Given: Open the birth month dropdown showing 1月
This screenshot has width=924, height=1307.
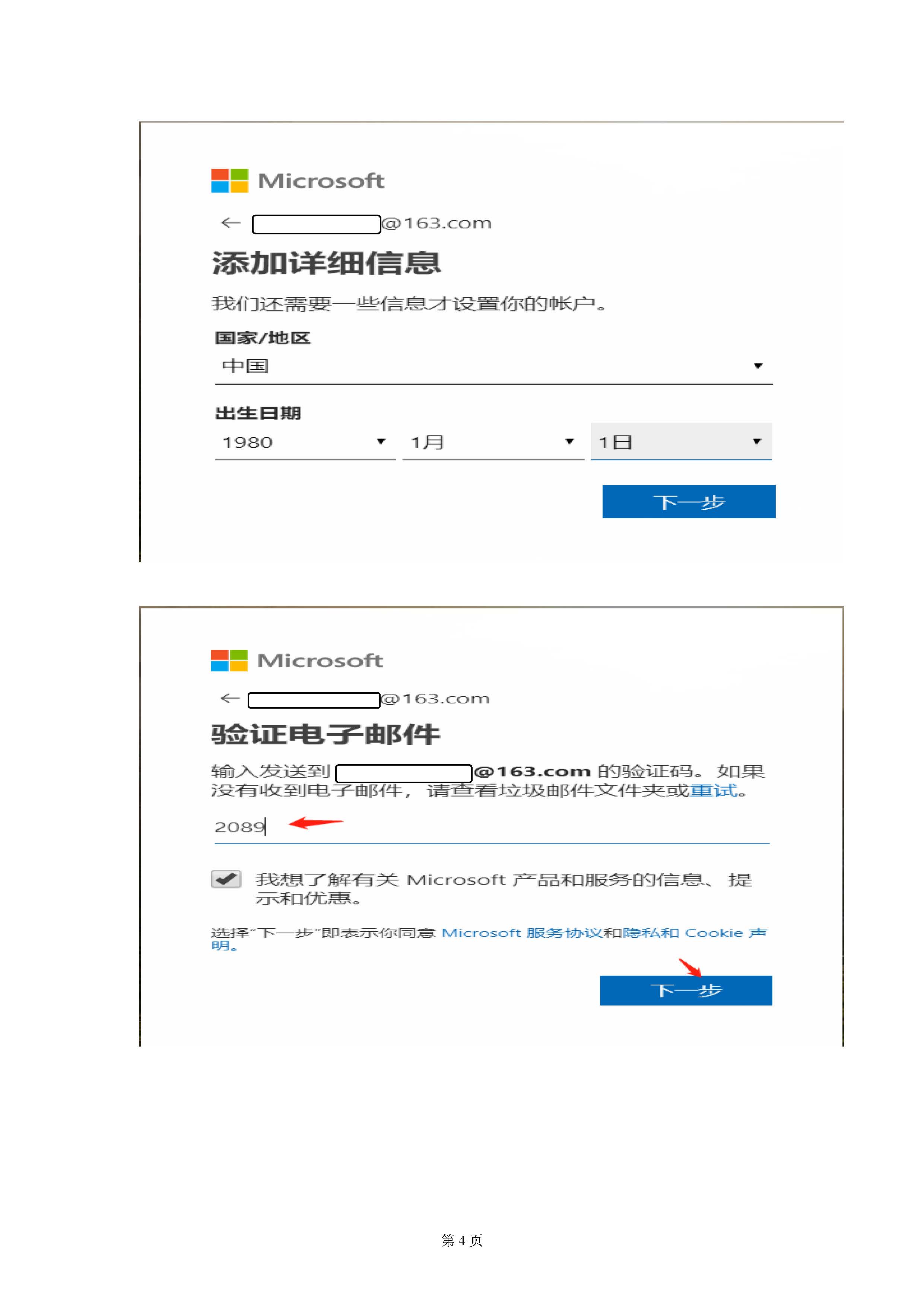Looking at the screenshot, I should pos(493,442).
